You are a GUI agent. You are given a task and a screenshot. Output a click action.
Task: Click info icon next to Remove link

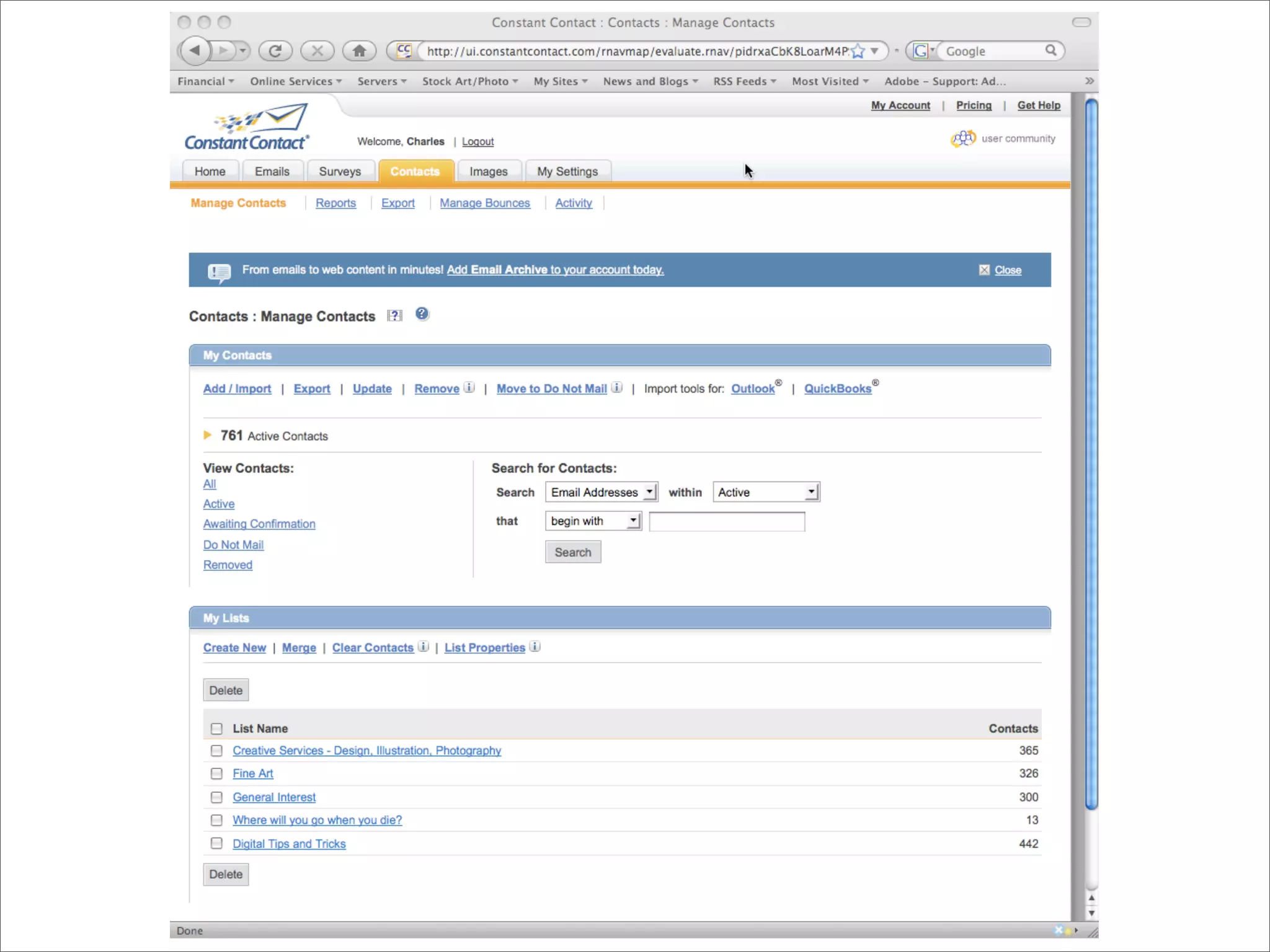click(x=469, y=387)
